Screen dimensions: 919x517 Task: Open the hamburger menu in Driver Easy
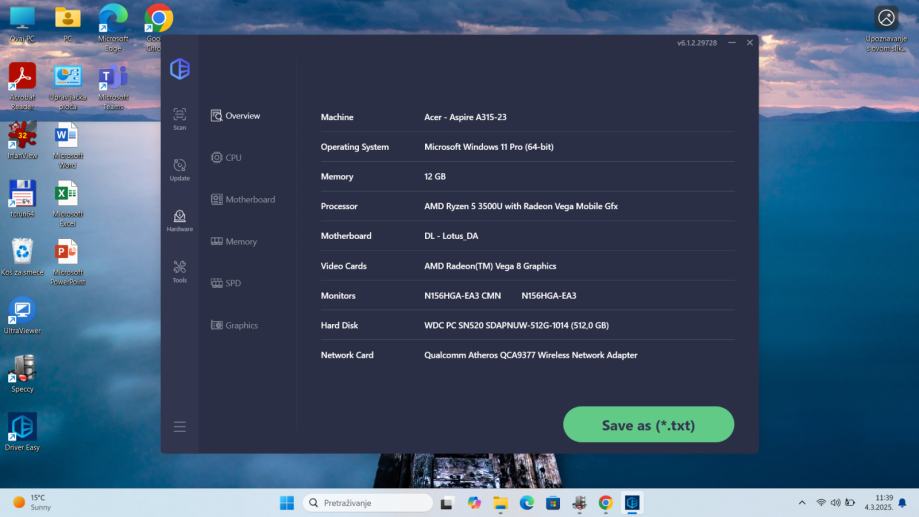click(180, 427)
